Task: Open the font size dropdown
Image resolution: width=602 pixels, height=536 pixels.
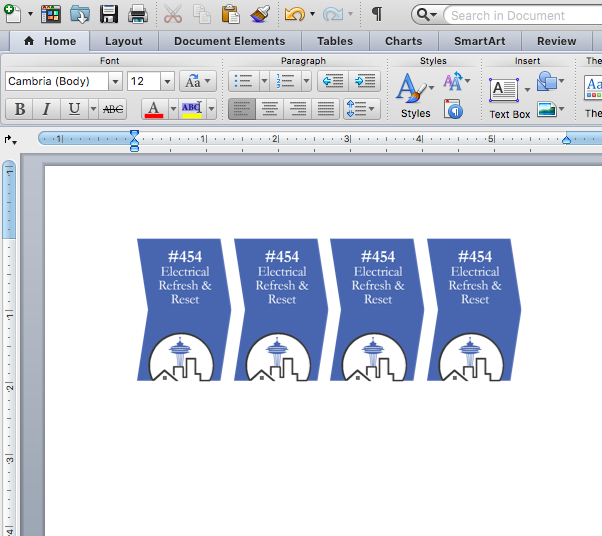Action: tap(167, 81)
